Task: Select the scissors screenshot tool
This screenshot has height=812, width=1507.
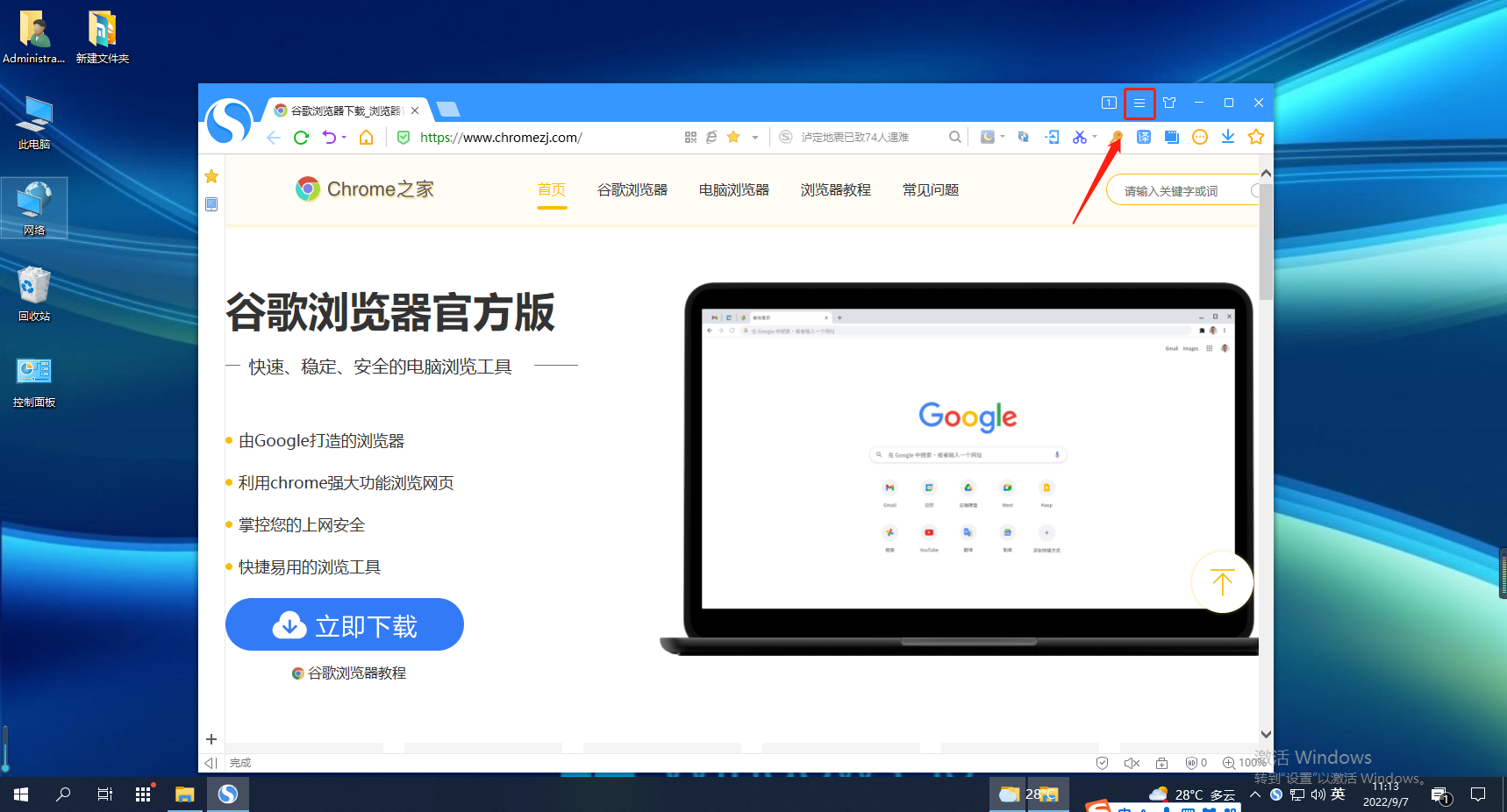Action: click(1080, 137)
